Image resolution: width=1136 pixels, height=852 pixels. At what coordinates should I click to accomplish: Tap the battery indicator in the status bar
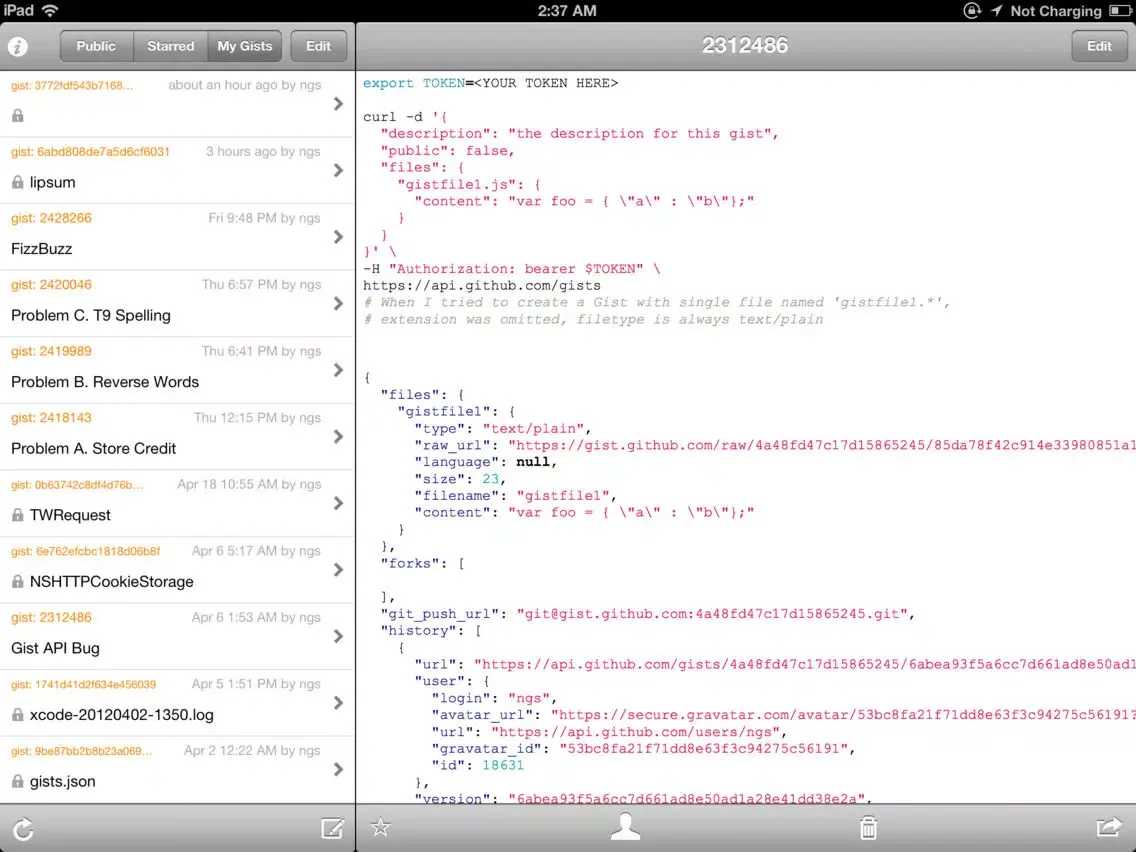coord(1119,11)
